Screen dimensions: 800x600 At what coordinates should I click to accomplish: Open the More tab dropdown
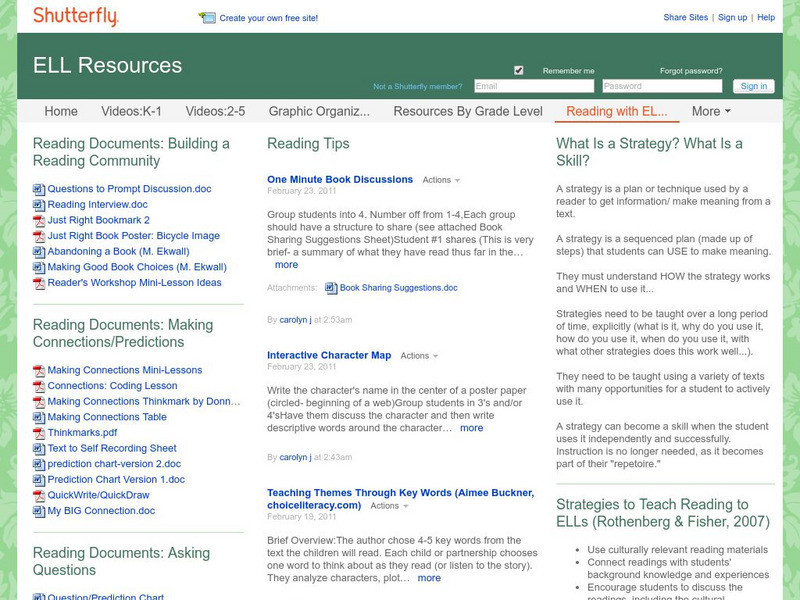click(709, 112)
